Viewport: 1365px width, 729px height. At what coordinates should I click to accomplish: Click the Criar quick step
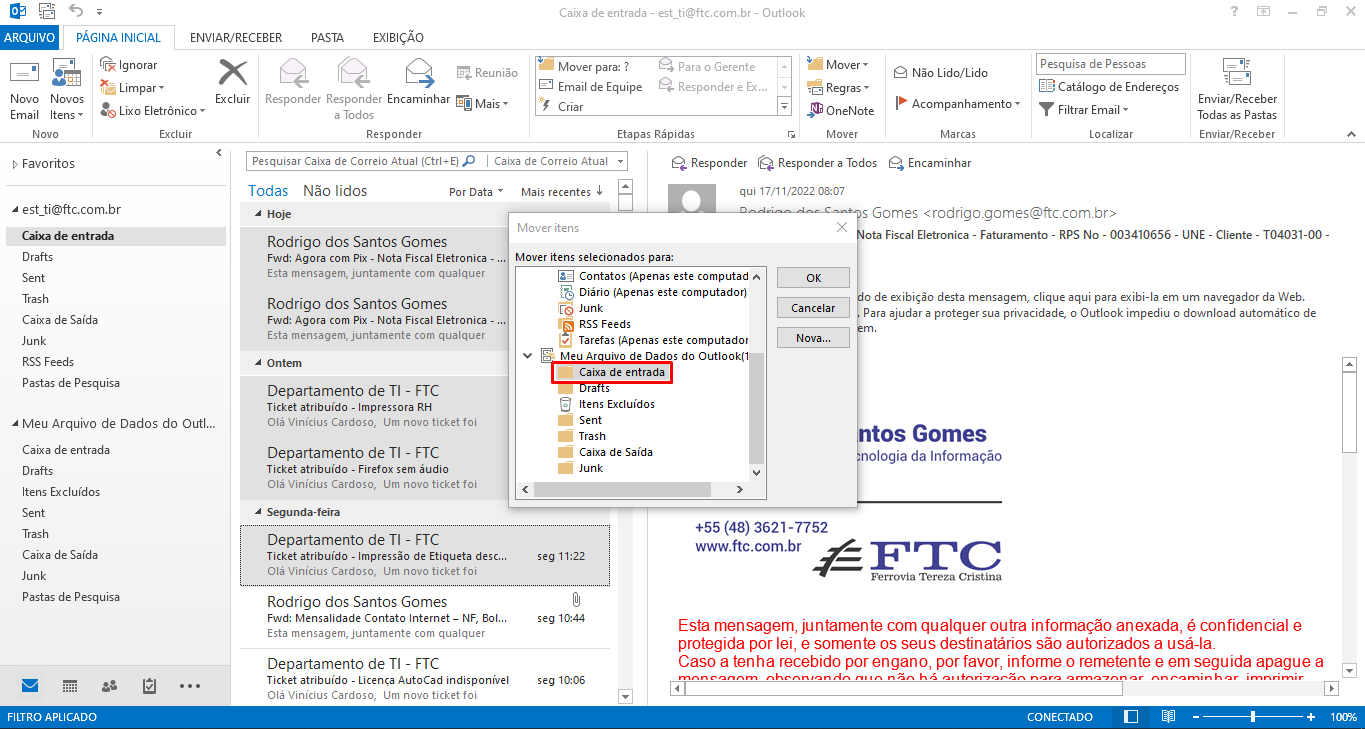click(x=561, y=107)
